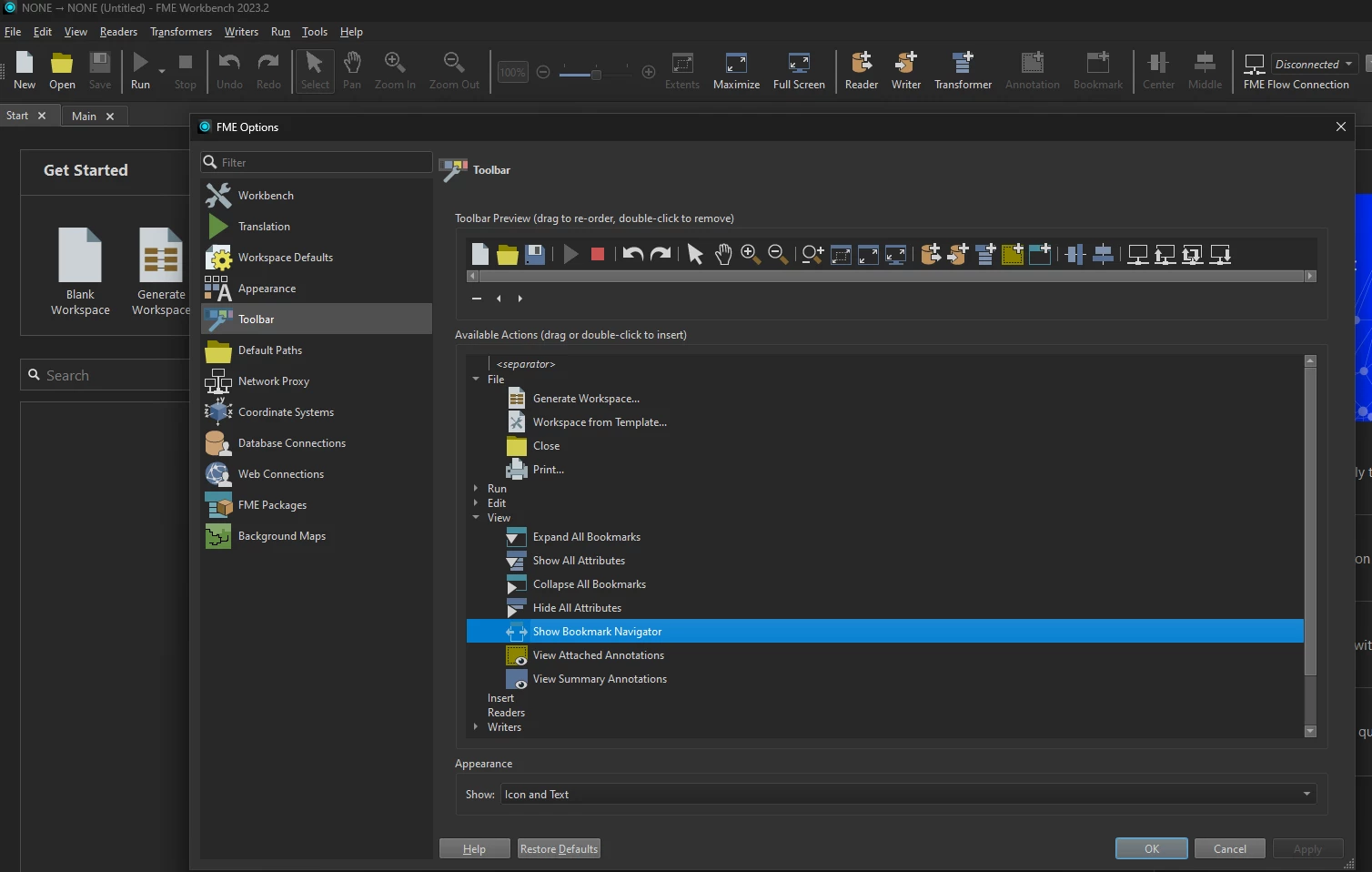Viewport: 1372px width, 872px height.
Task: Select Appearance in options list
Action: (317, 289)
